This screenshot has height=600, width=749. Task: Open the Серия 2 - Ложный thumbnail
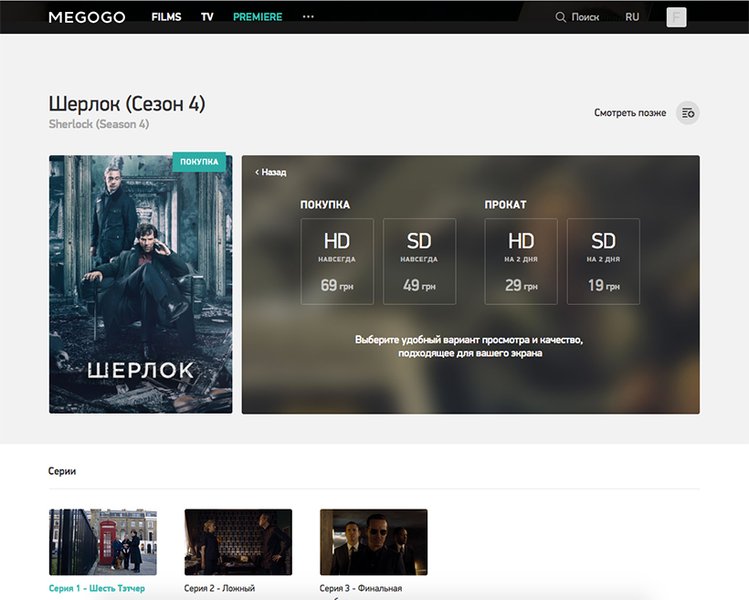pos(238,542)
